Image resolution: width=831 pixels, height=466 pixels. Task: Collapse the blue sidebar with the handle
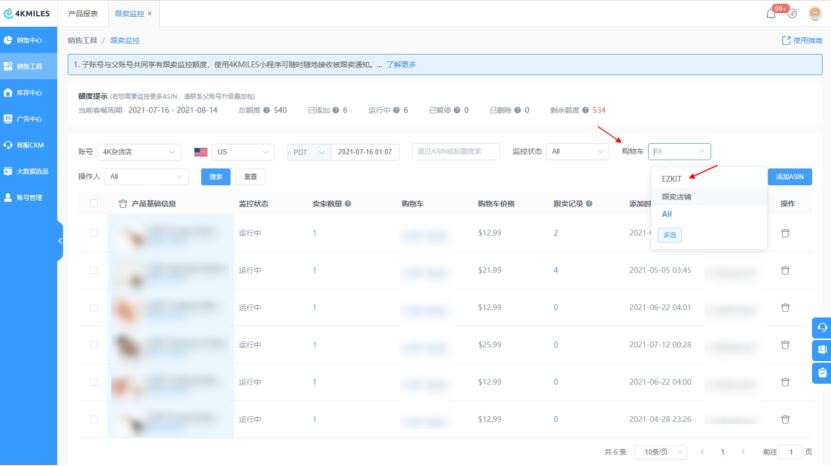tap(60, 241)
